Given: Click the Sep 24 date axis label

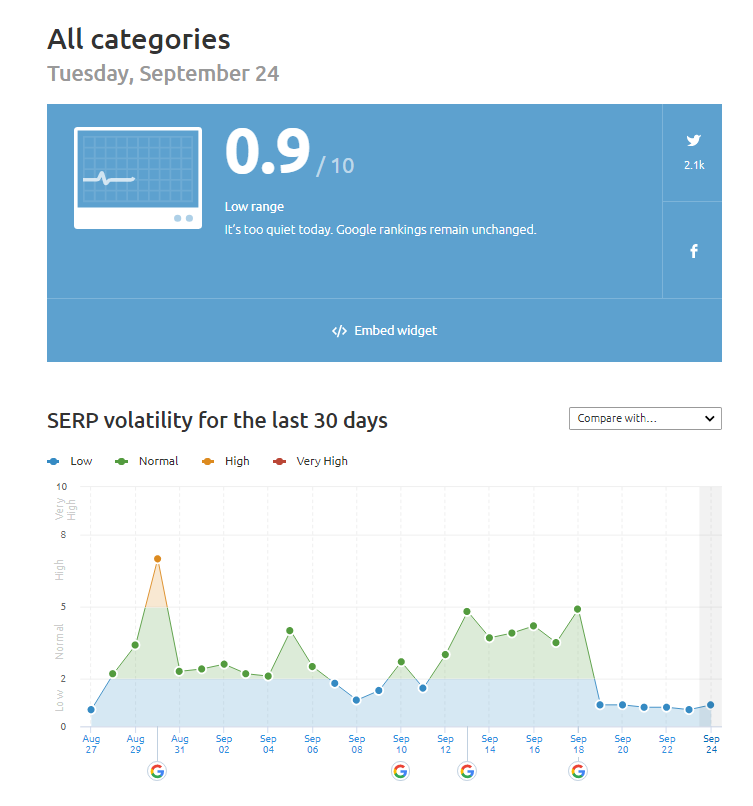Looking at the screenshot, I should (711, 744).
